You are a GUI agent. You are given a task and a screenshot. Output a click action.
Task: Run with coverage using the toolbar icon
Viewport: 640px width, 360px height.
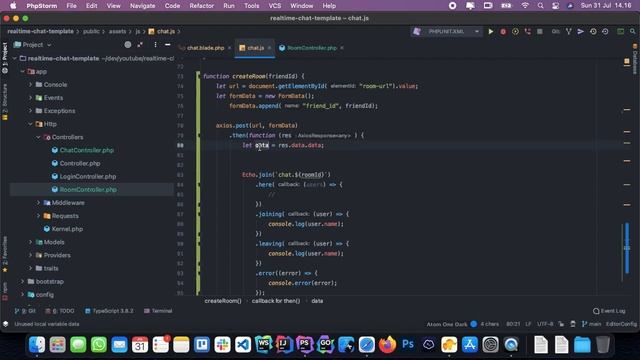coord(515,31)
